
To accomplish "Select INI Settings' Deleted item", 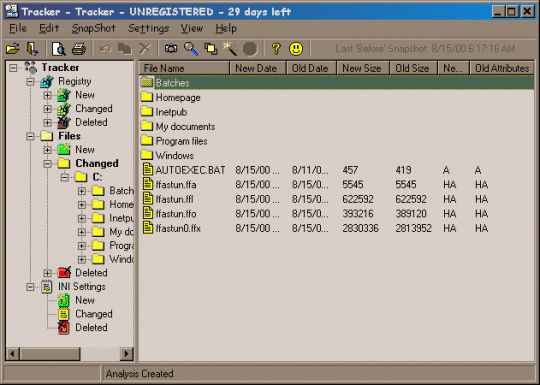I will pyautogui.click(x=91, y=327).
